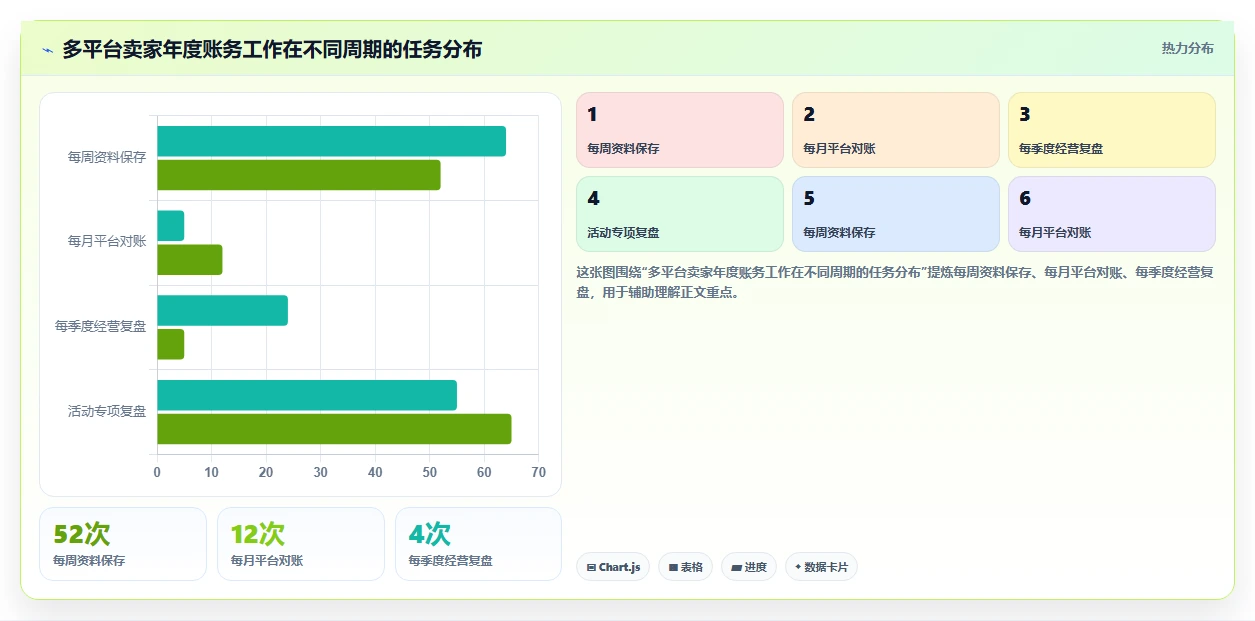This screenshot has height=621, width=1255.
Task: Click the 12次 stat card
Action: coord(301,544)
